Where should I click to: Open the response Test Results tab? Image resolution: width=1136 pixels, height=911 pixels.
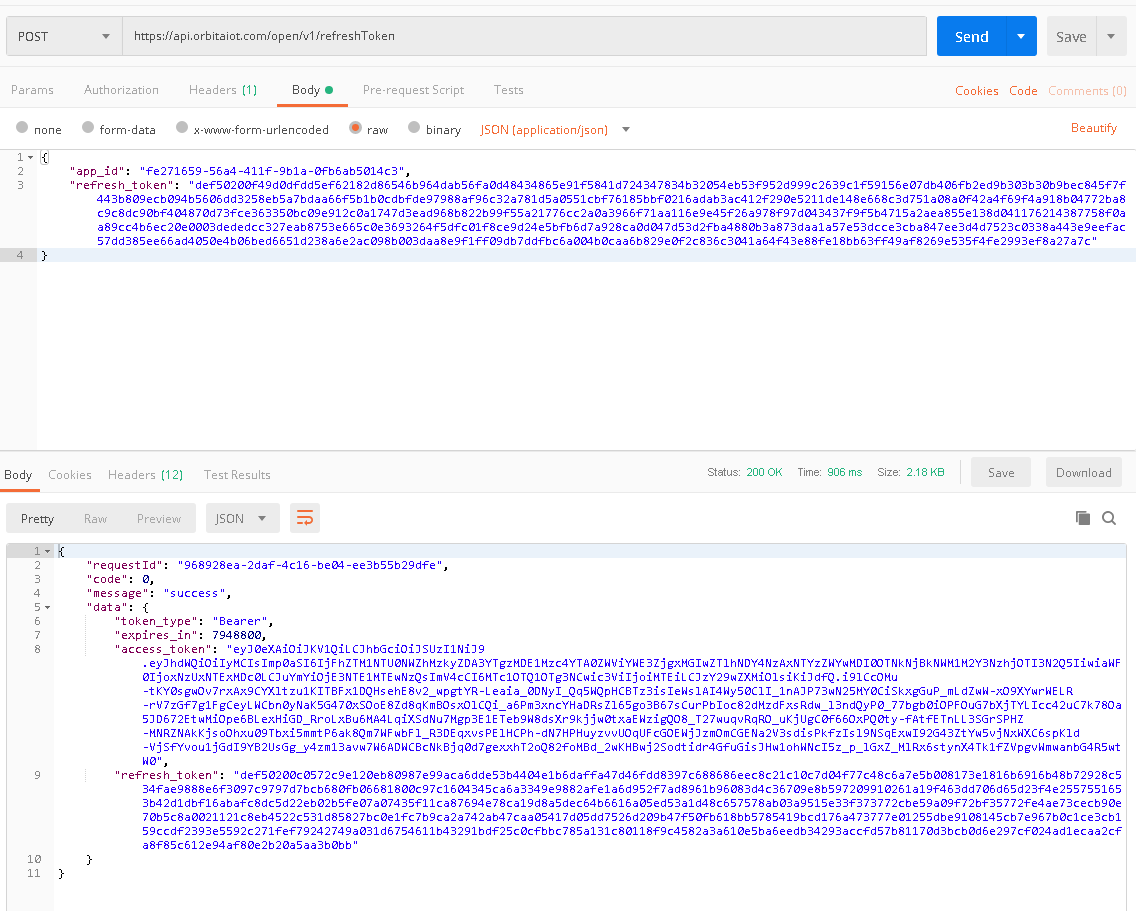coord(237,475)
